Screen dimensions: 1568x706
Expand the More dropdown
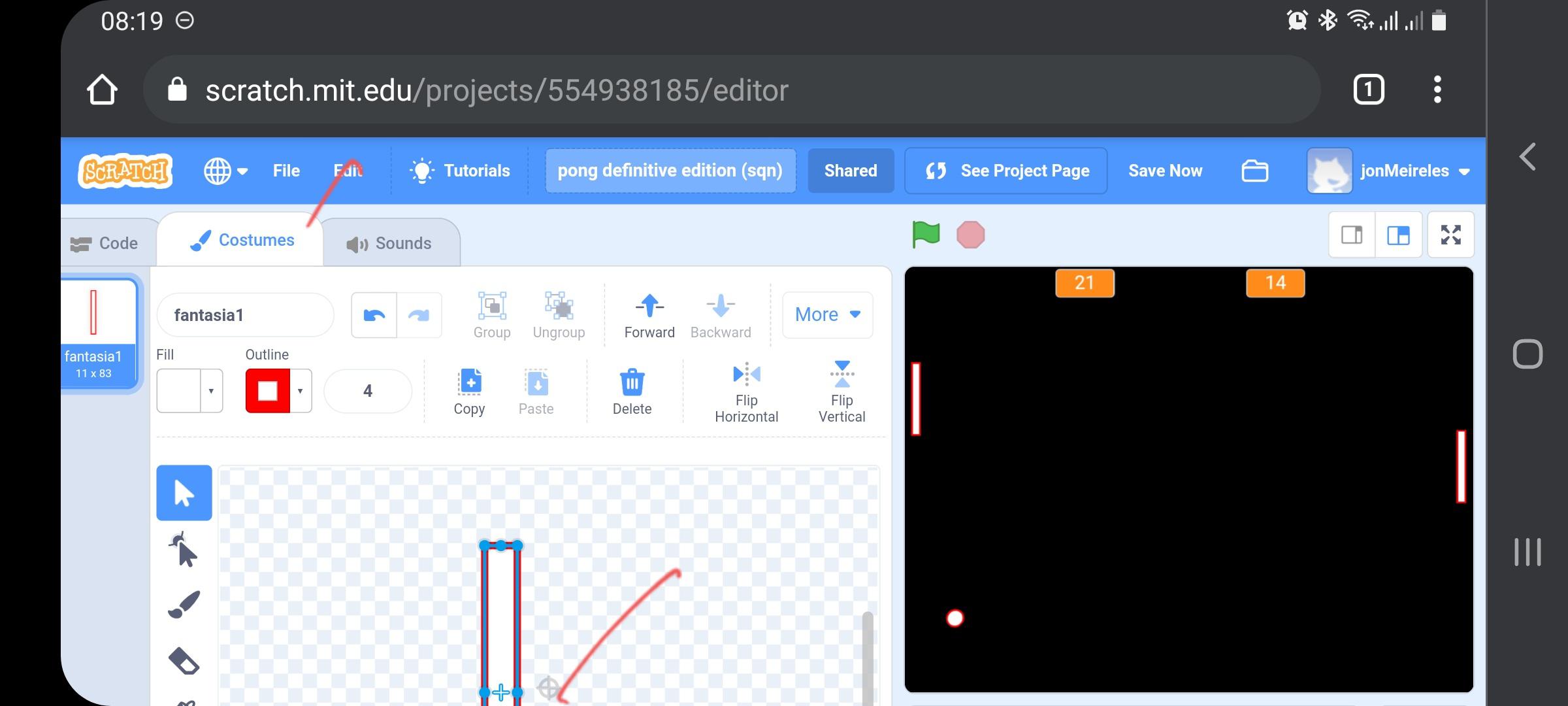point(827,314)
